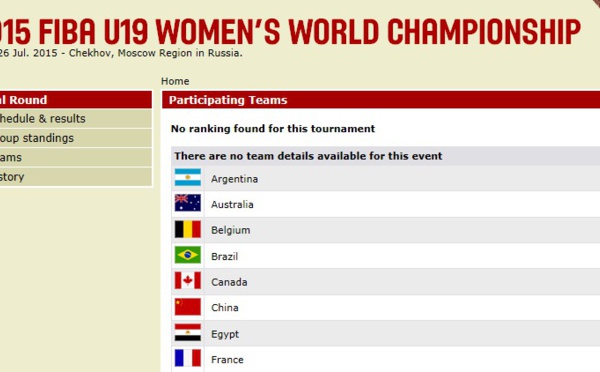Open the Brazil team link

tap(225, 256)
